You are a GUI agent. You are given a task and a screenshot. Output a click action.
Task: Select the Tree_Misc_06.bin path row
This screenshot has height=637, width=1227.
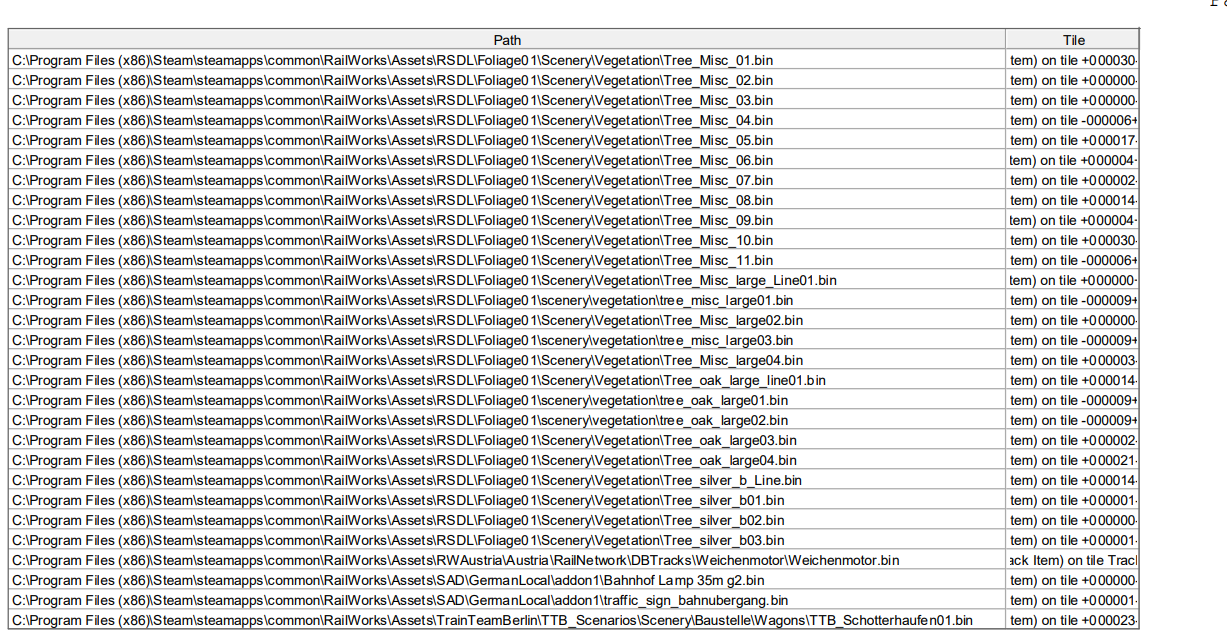point(507,160)
